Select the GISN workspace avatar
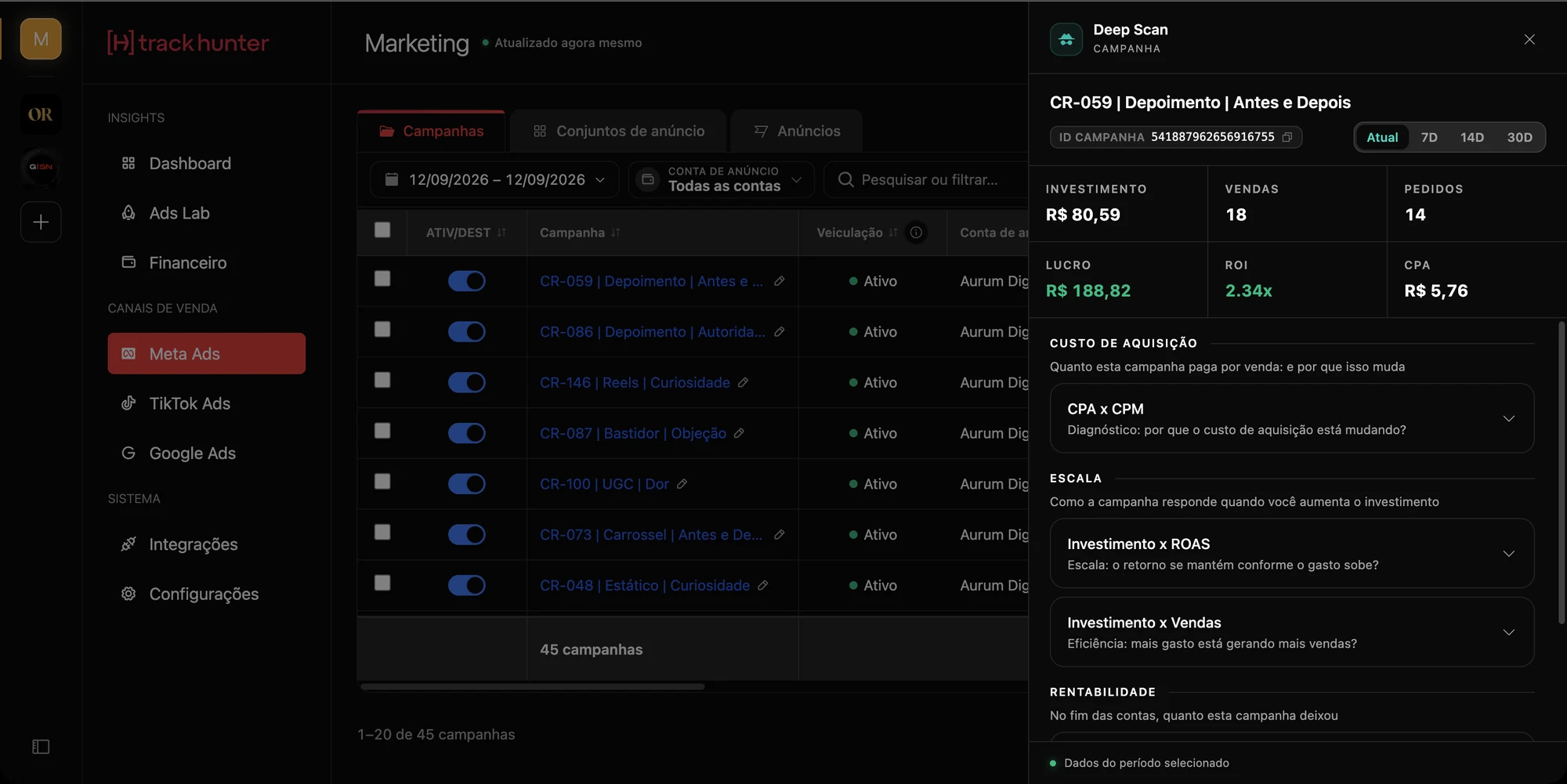1567x784 pixels. pyautogui.click(x=41, y=167)
